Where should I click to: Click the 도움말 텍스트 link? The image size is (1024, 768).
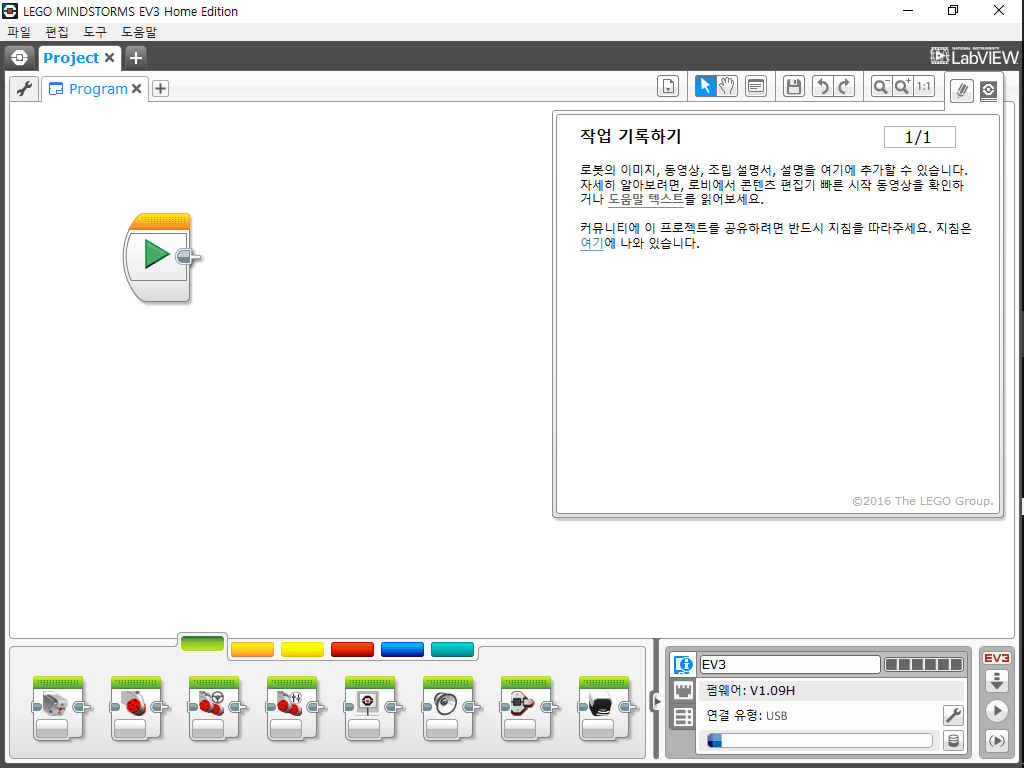(x=645, y=199)
